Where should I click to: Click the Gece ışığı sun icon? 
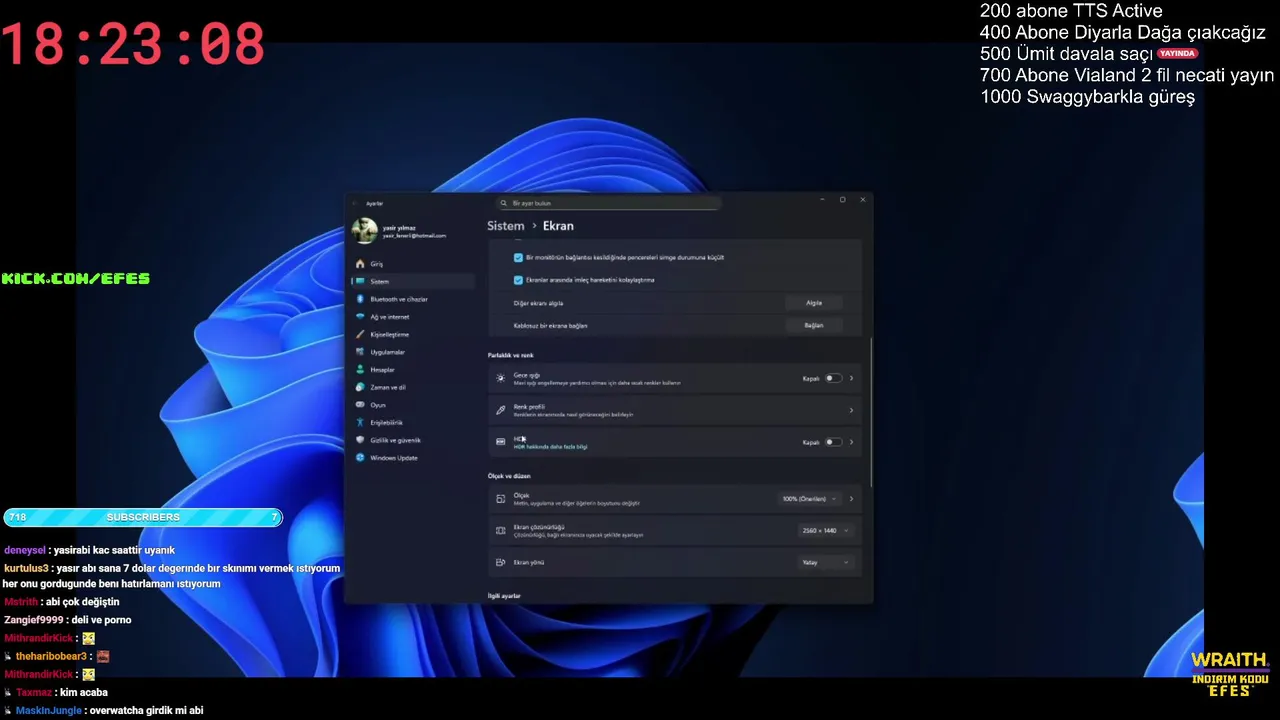coord(501,378)
